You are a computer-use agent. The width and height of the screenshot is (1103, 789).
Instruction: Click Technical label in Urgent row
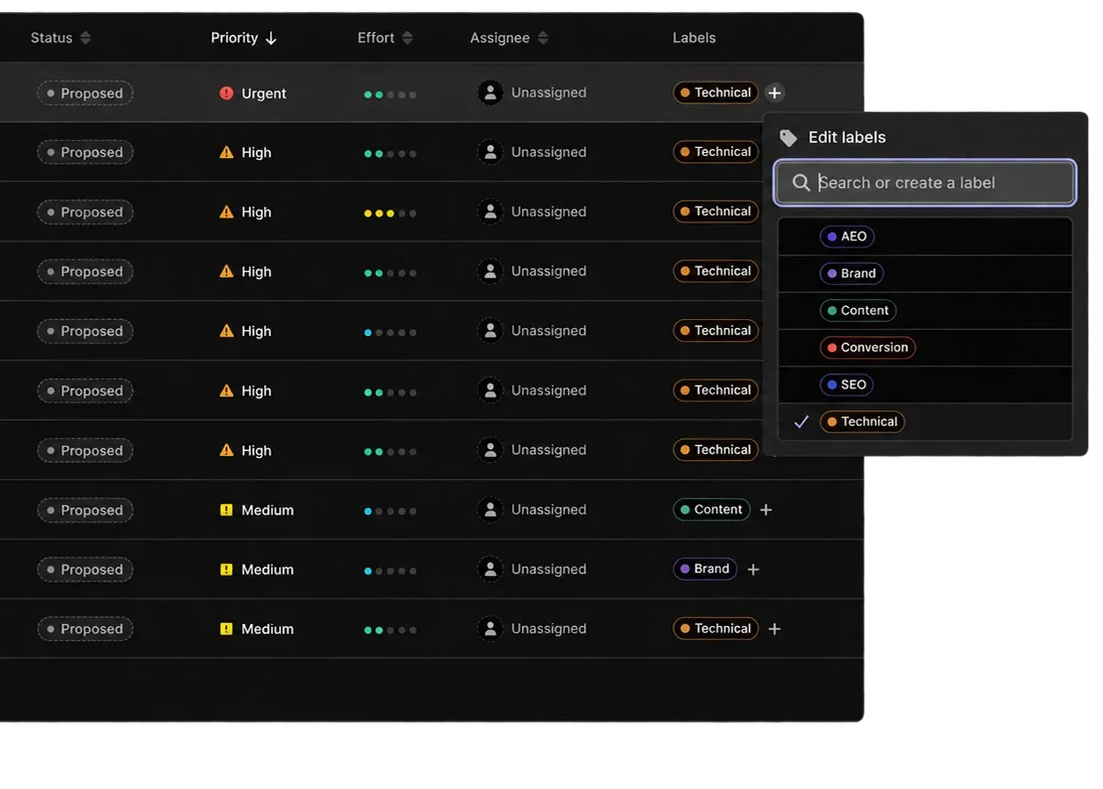click(715, 92)
